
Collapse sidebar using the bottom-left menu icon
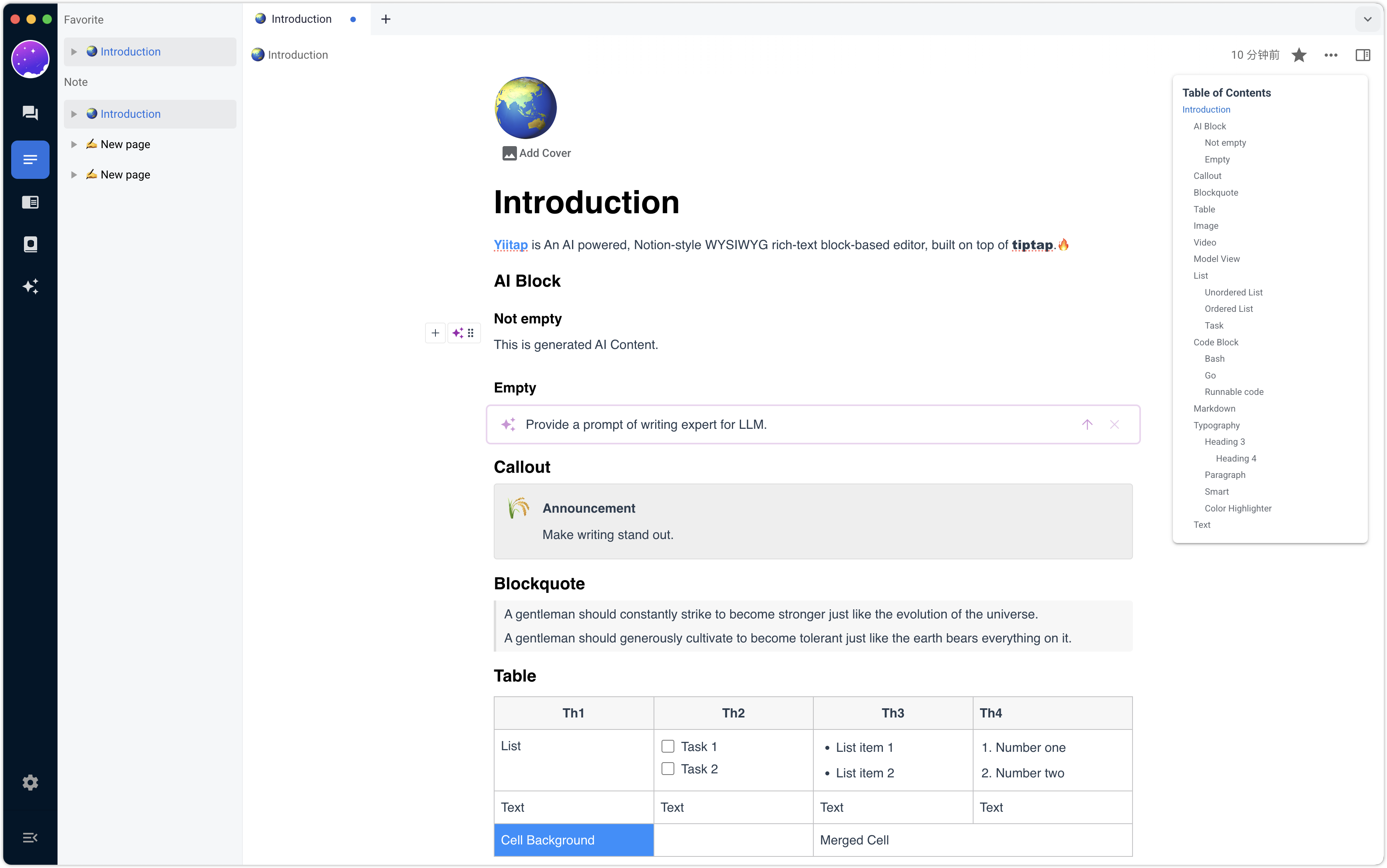click(x=30, y=838)
